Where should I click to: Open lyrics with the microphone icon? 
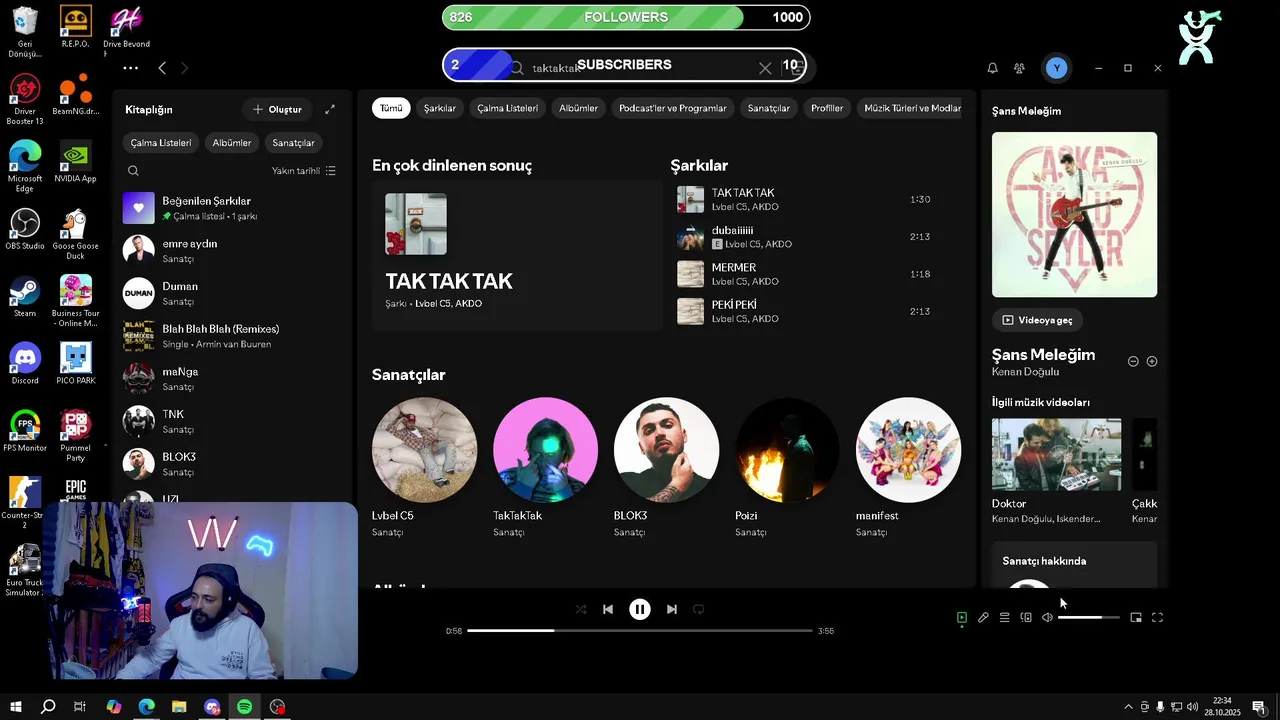983,618
